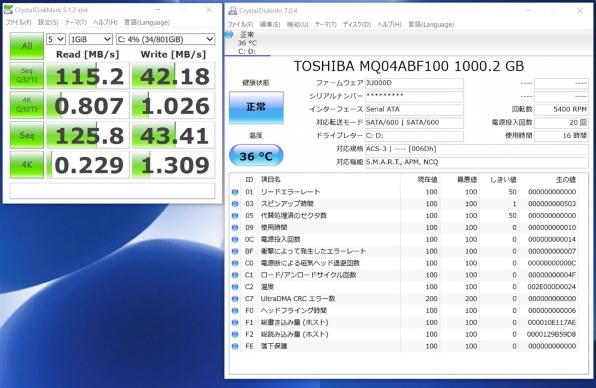Open CrystalDiskInfo 機能(U) menu
Image resolution: width=596 pixels, height=388 pixels.
click(x=298, y=24)
